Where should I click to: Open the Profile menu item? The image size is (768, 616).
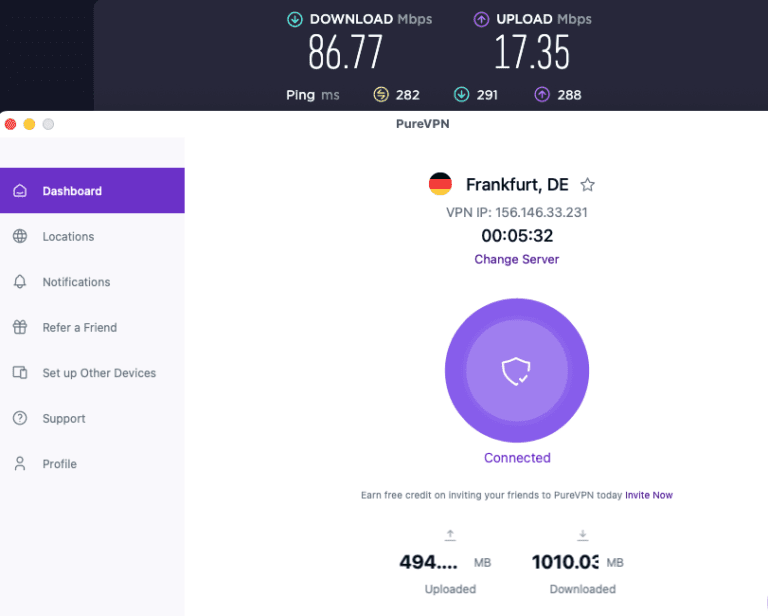tap(92, 464)
